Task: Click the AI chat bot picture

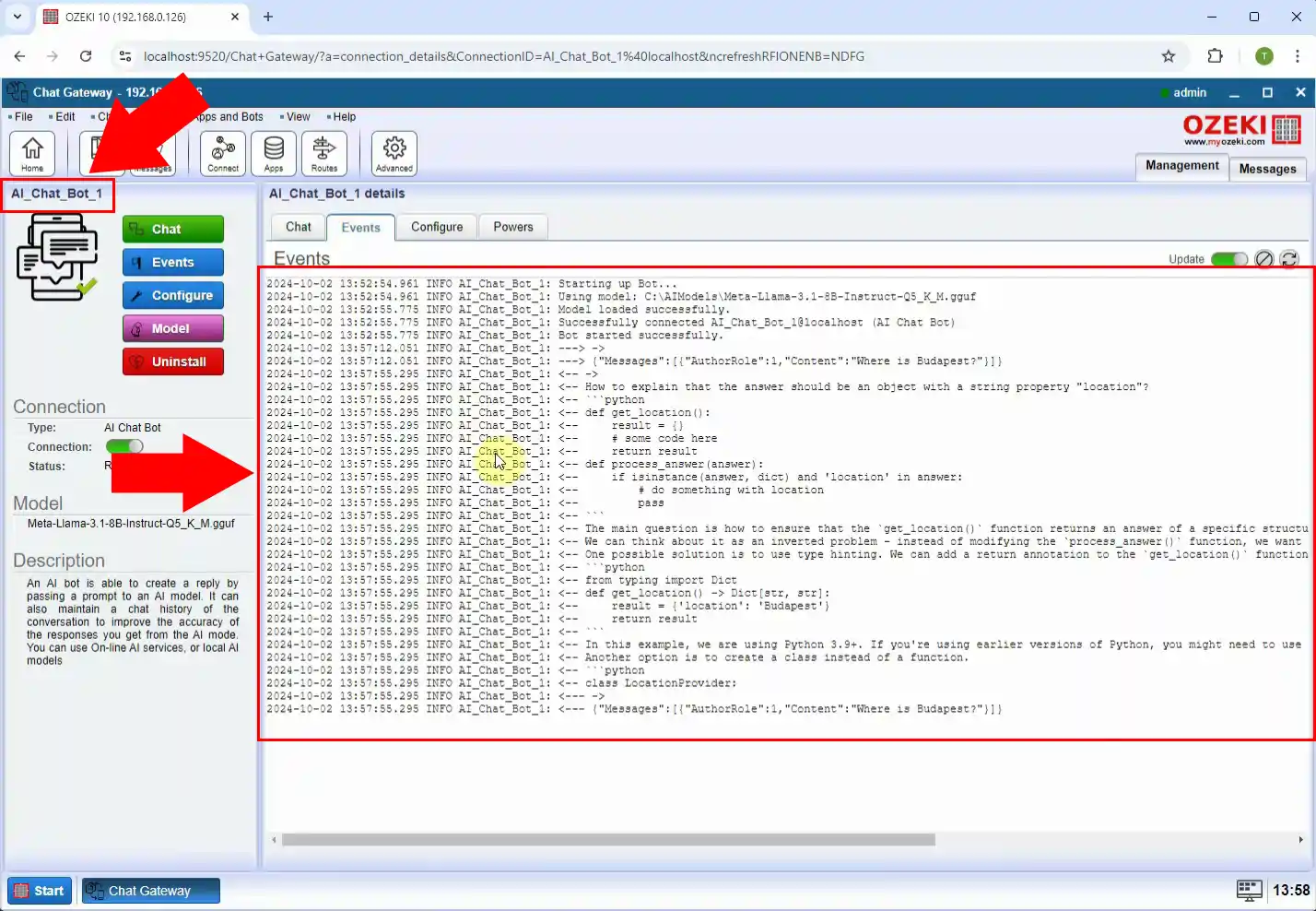Action: [x=57, y=256]
